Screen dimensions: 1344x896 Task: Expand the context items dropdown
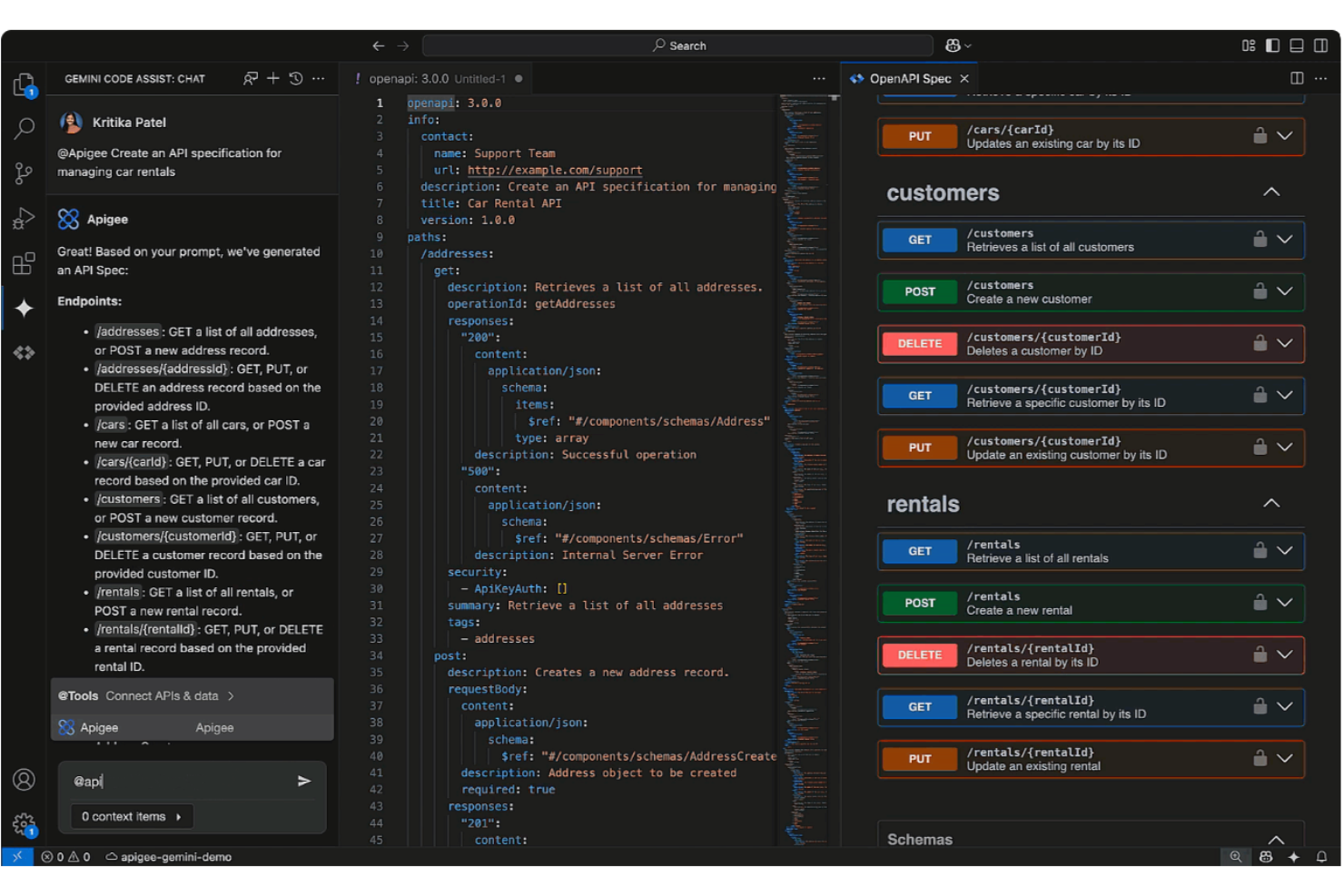click(x=132, y=816)
